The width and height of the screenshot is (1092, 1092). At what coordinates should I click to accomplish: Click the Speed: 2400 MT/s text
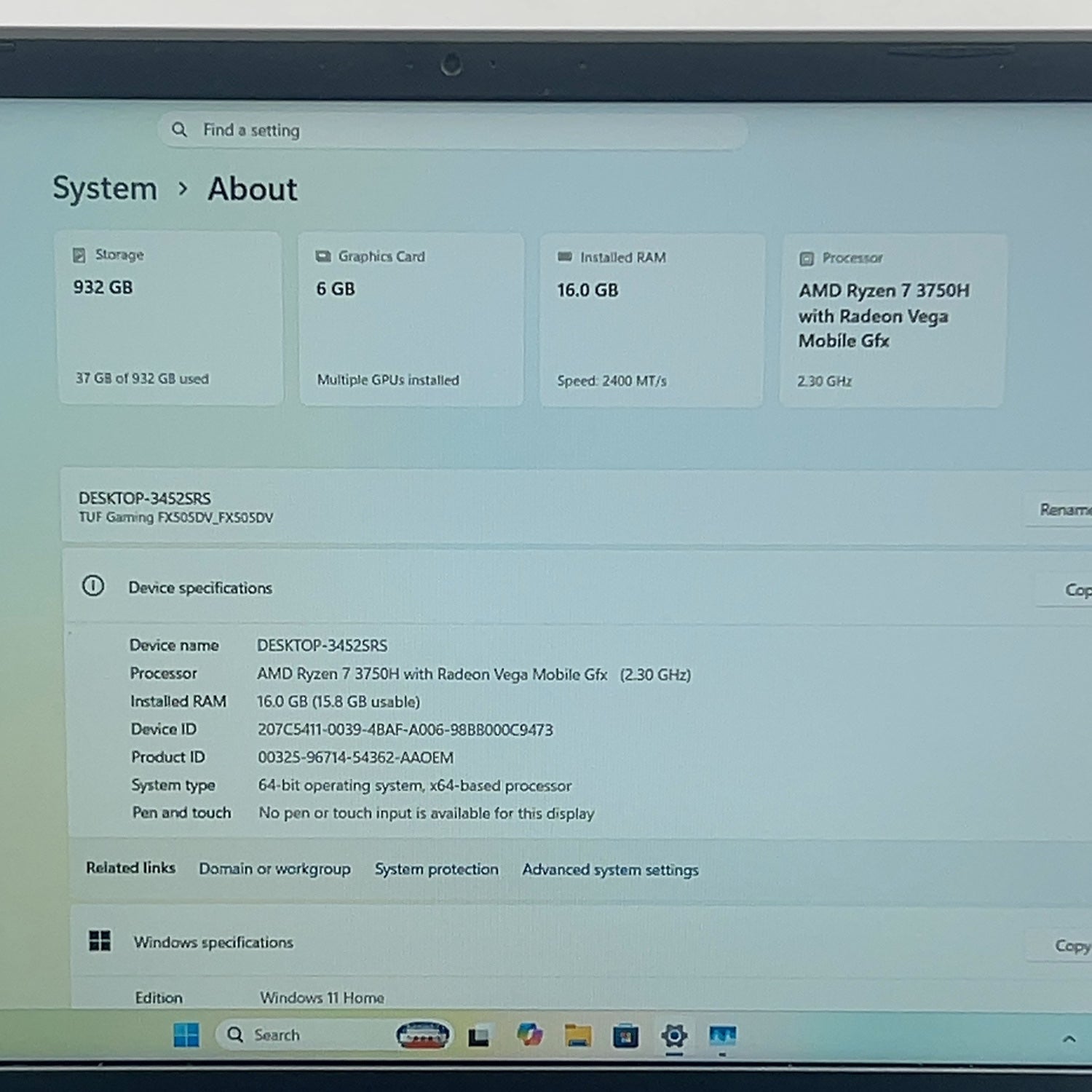click(612, 381)
